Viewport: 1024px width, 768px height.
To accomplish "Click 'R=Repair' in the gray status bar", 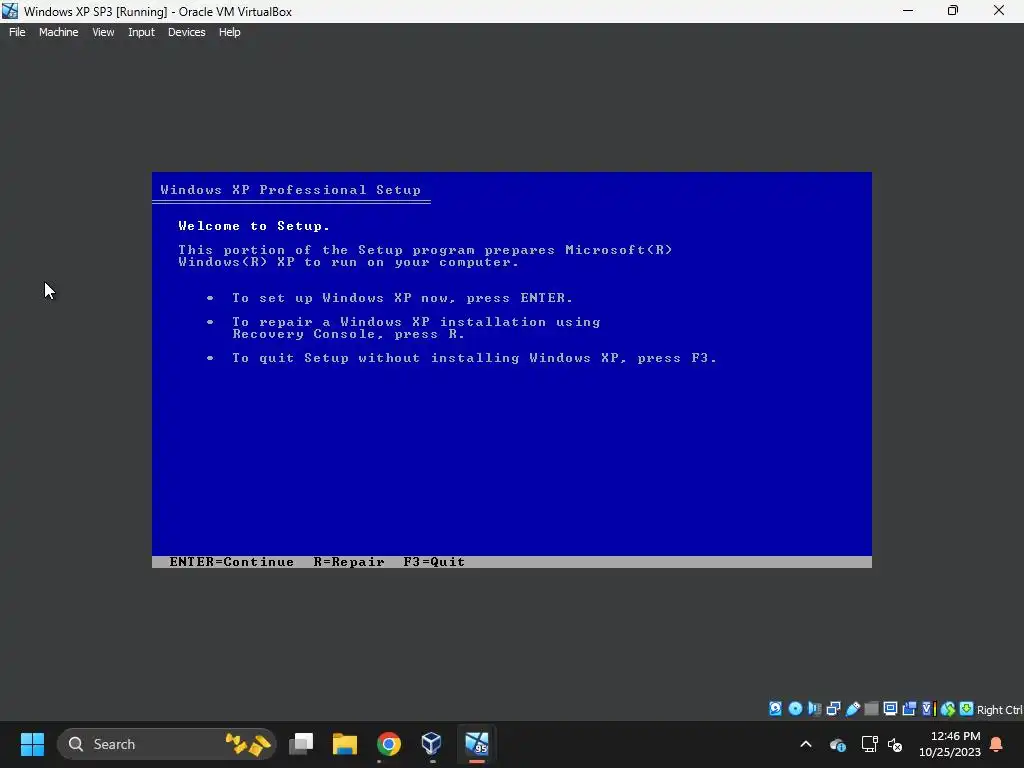I will 349,562.
